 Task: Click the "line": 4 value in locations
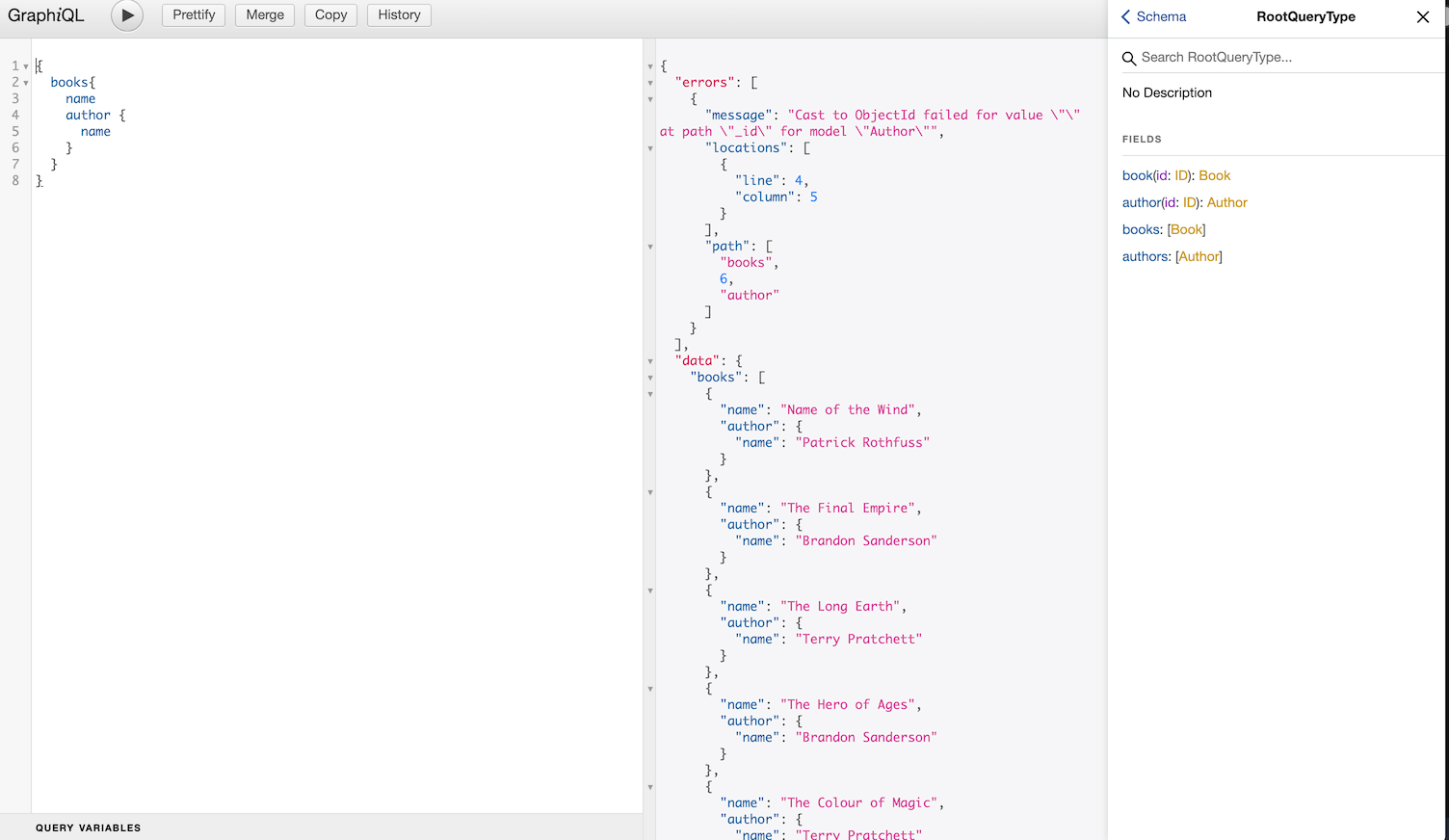[799, 181]
